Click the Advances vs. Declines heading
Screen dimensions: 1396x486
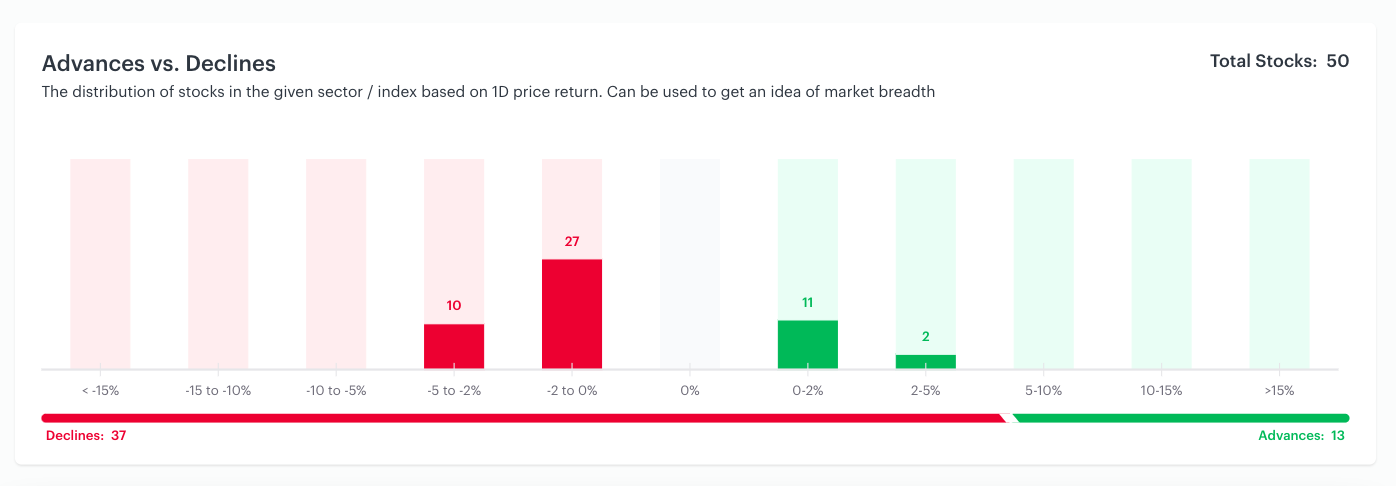(x=159, y=64)
